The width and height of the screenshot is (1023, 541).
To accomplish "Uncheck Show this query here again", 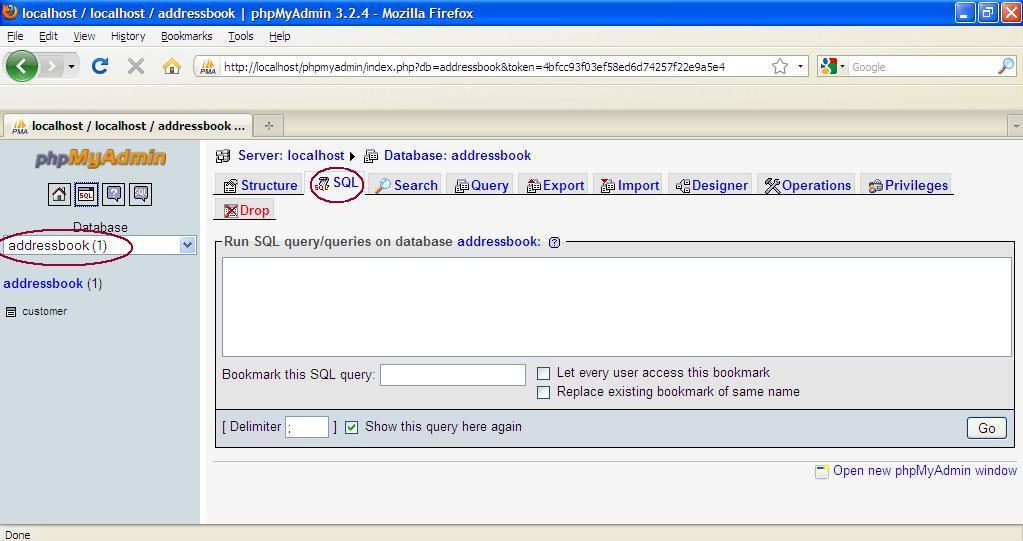I will coord(352,427).
